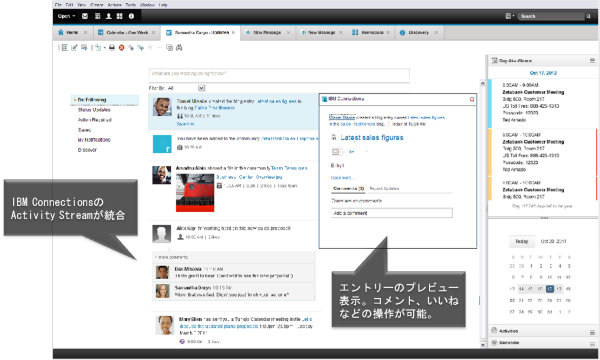Screen dimensions: 600x360
Task: Switch to the Home tab
Action: pos(71,33)
